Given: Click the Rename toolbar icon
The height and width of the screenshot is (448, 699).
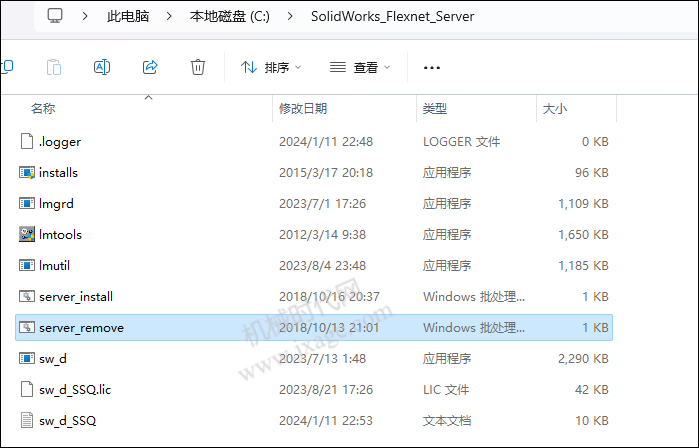Looking at the screenshot, I should coord(102,67).
